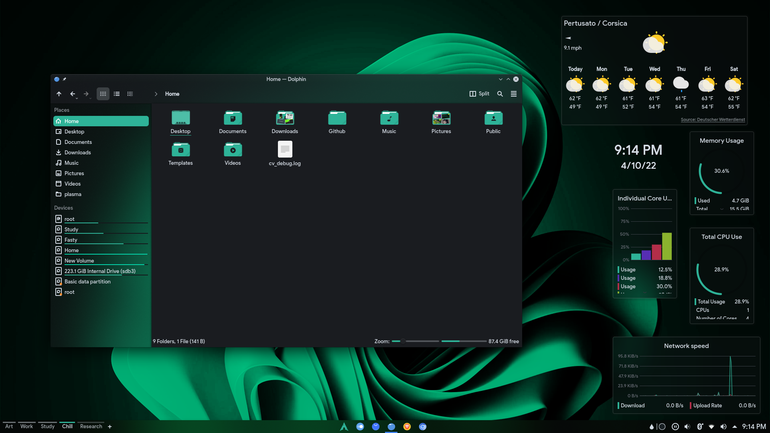
Task: Select the Music folder icon
Action: [389, 122]
